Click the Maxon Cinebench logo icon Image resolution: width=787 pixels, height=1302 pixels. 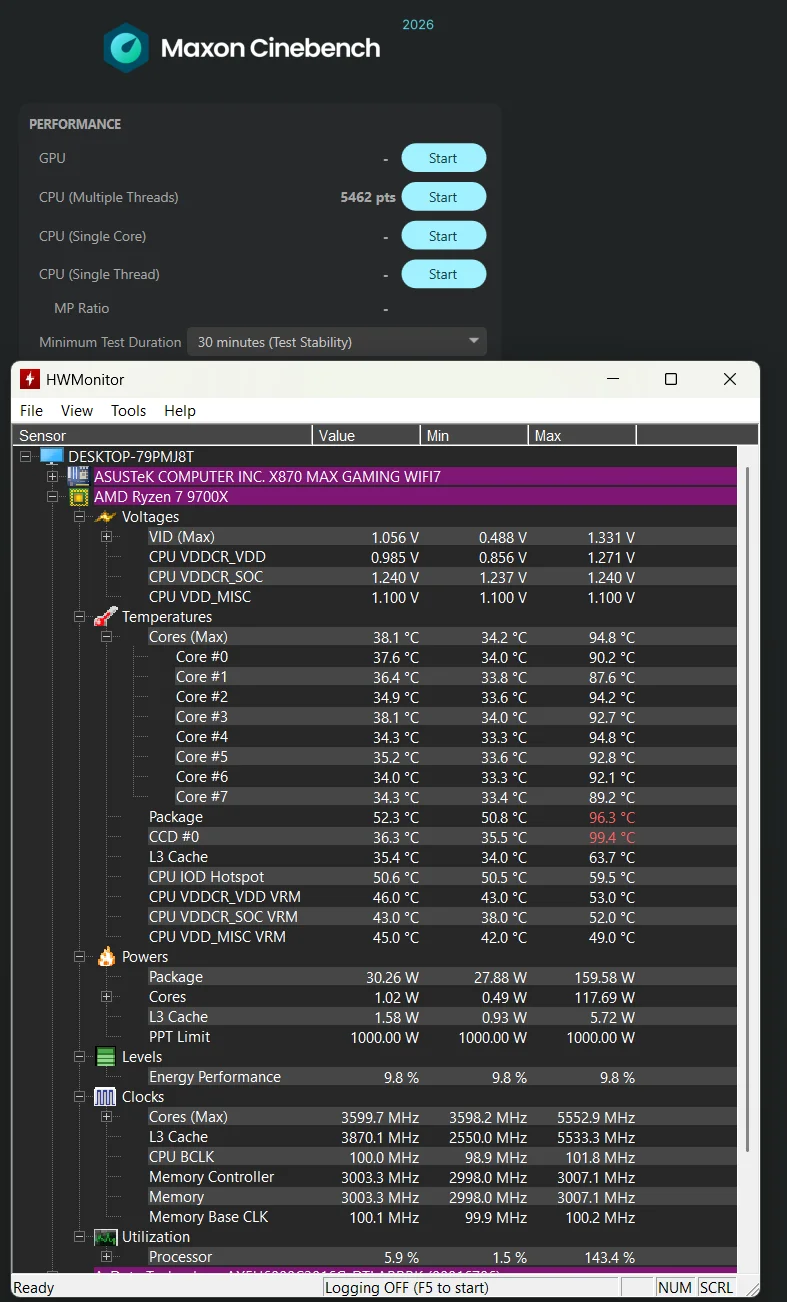pos(126,47)
